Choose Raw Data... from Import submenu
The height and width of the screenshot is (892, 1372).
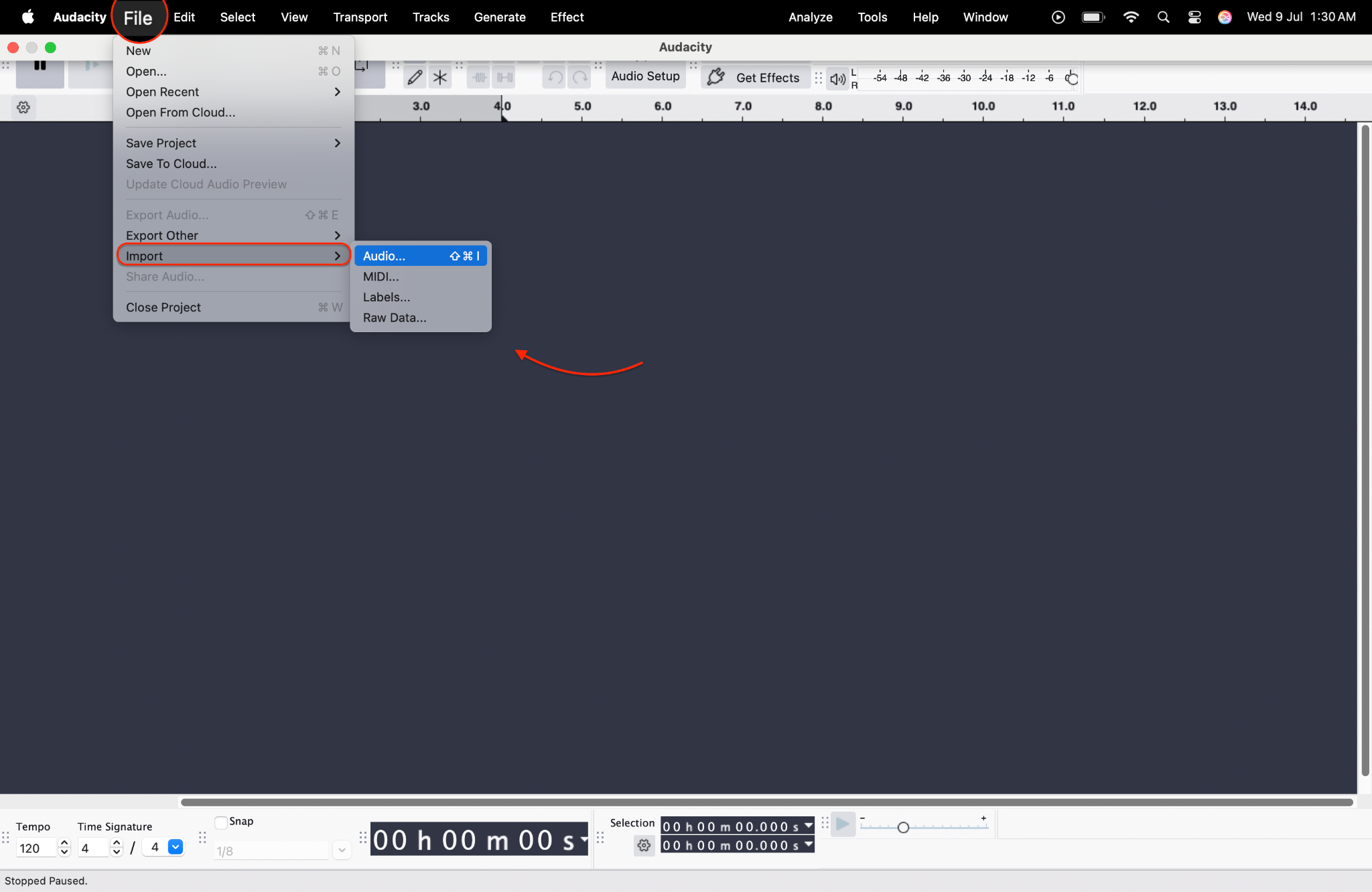421,317
